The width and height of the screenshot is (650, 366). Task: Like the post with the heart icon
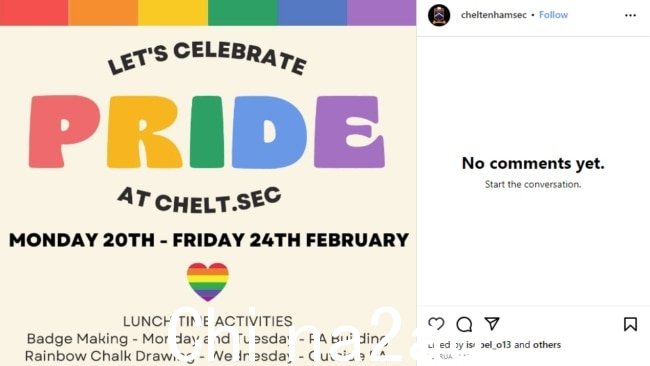(x=436, y=324)
